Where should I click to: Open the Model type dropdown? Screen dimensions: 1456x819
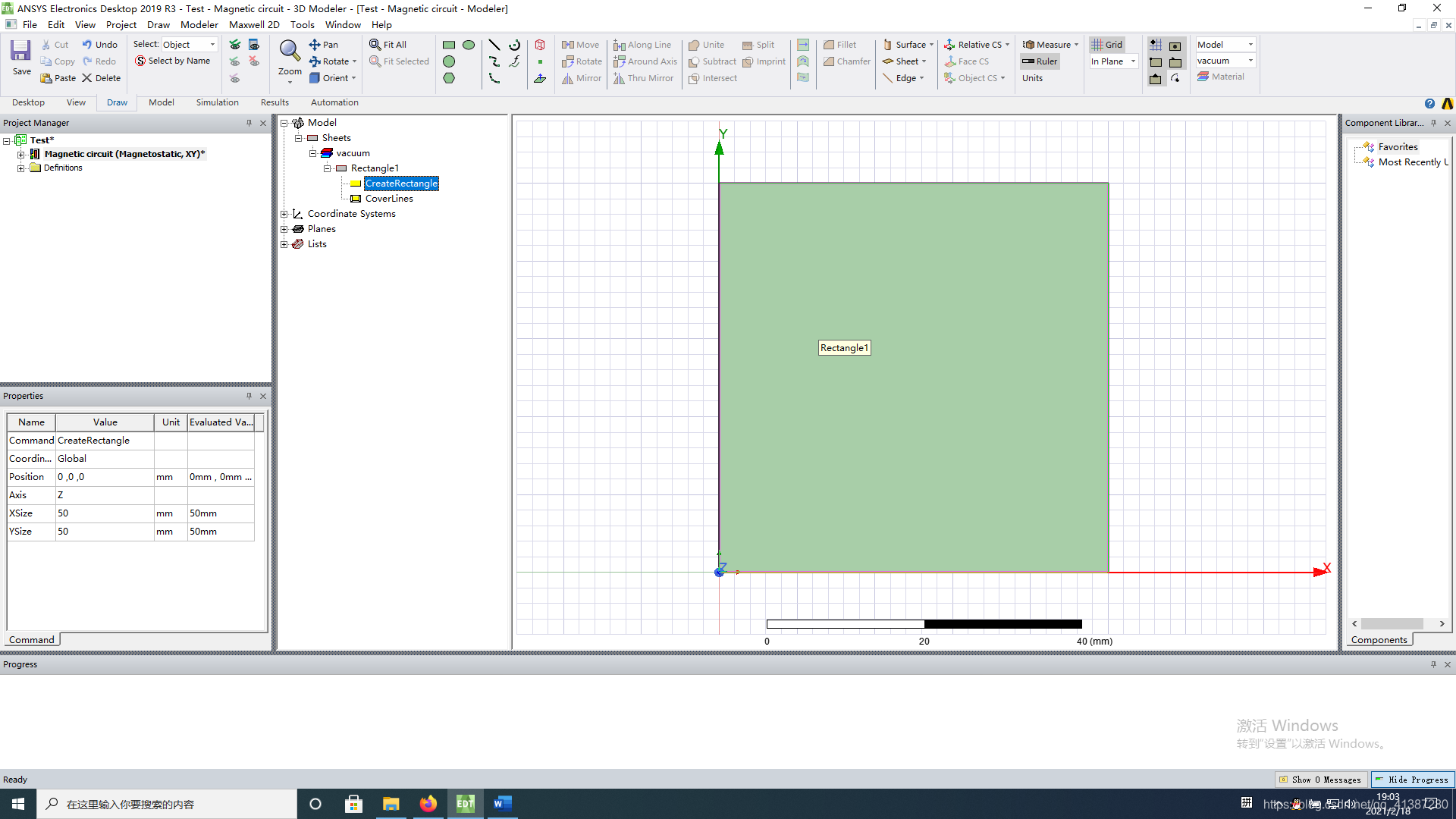click(x=1225, y=45)
